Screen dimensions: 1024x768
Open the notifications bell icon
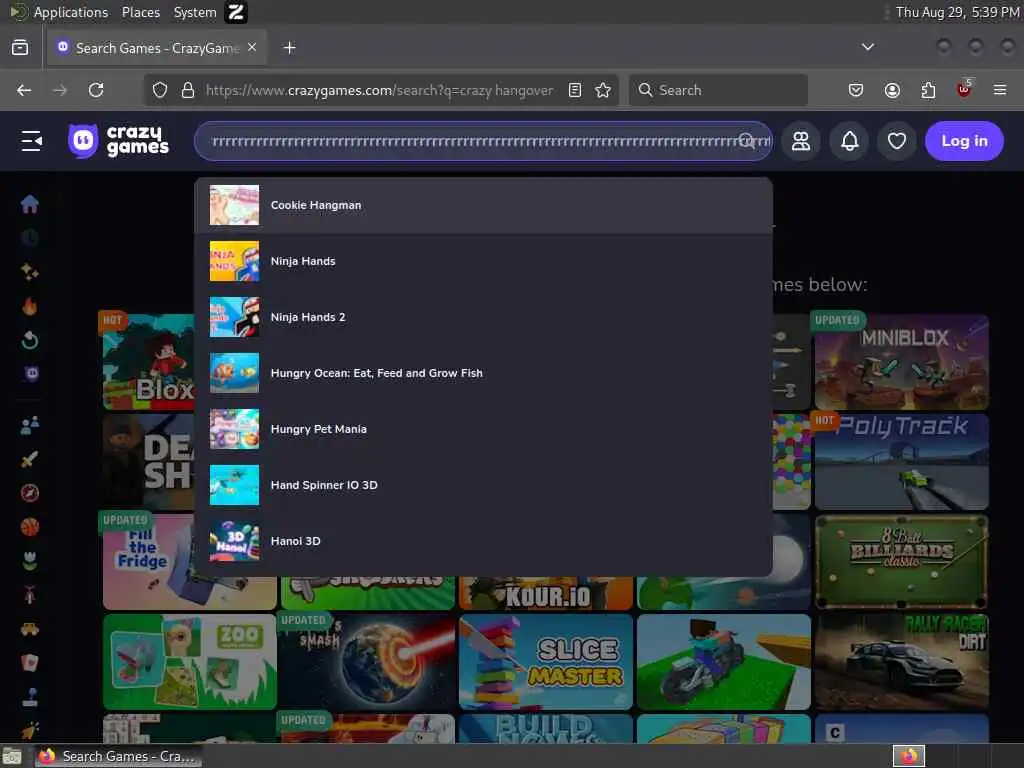click(x=849, y=140)
